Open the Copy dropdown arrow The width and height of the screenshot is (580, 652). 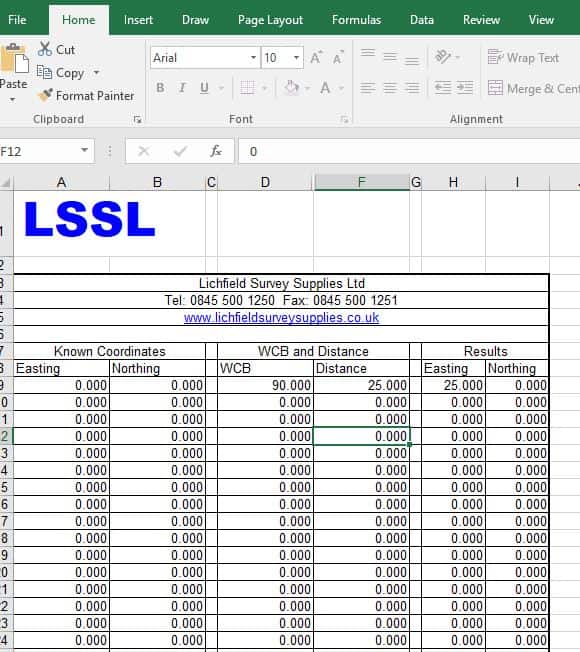[x=96, y=73]
